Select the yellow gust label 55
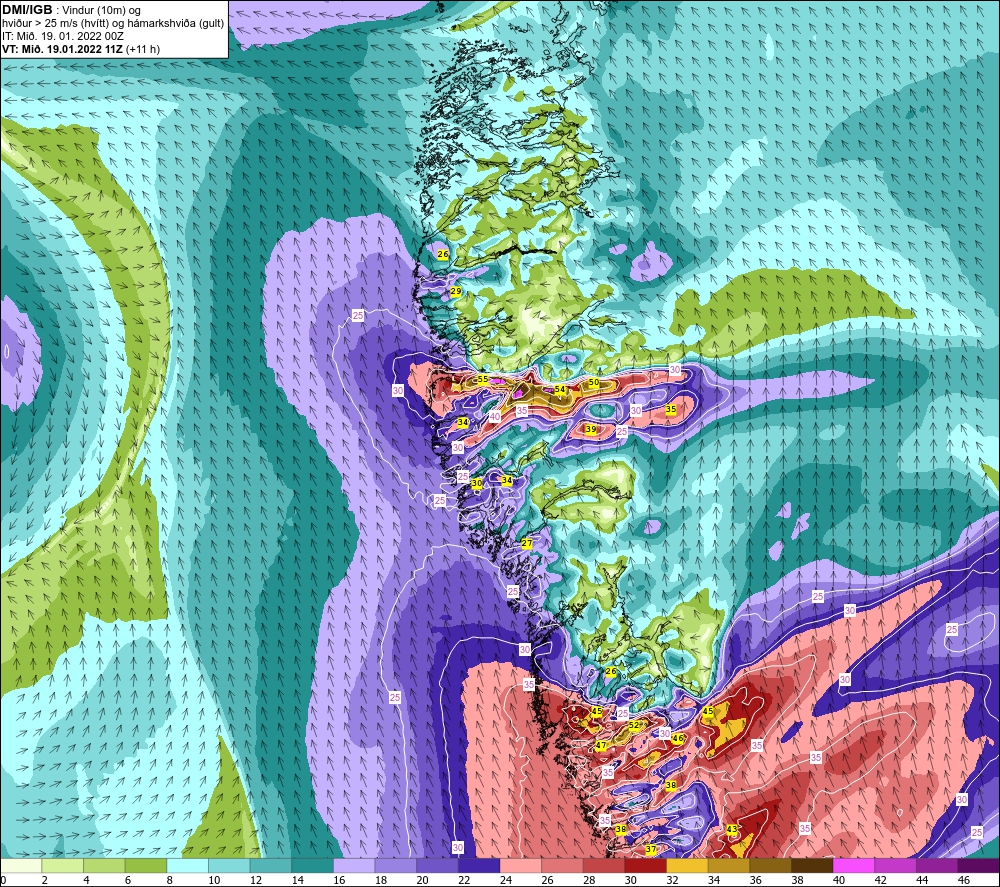The image size is (1000, 887). (483, 379)
